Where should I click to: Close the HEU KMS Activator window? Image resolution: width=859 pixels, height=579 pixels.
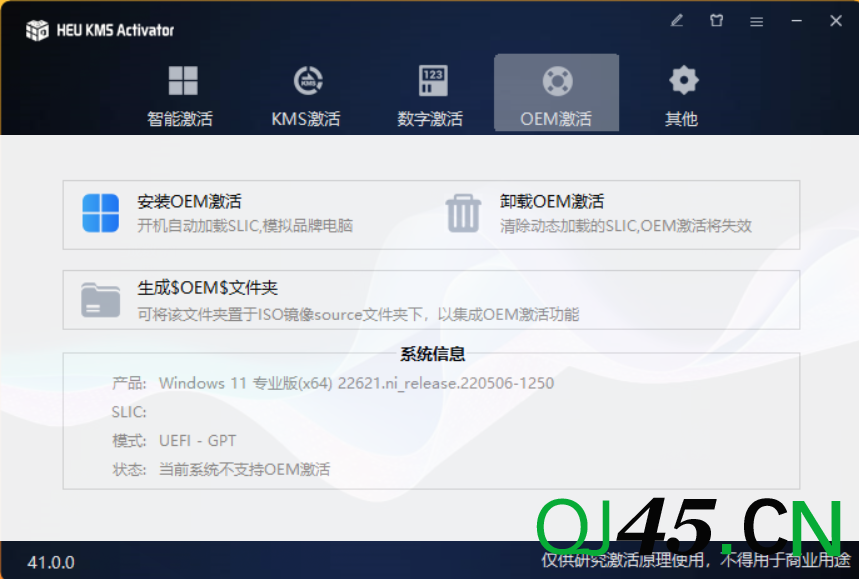836,21
